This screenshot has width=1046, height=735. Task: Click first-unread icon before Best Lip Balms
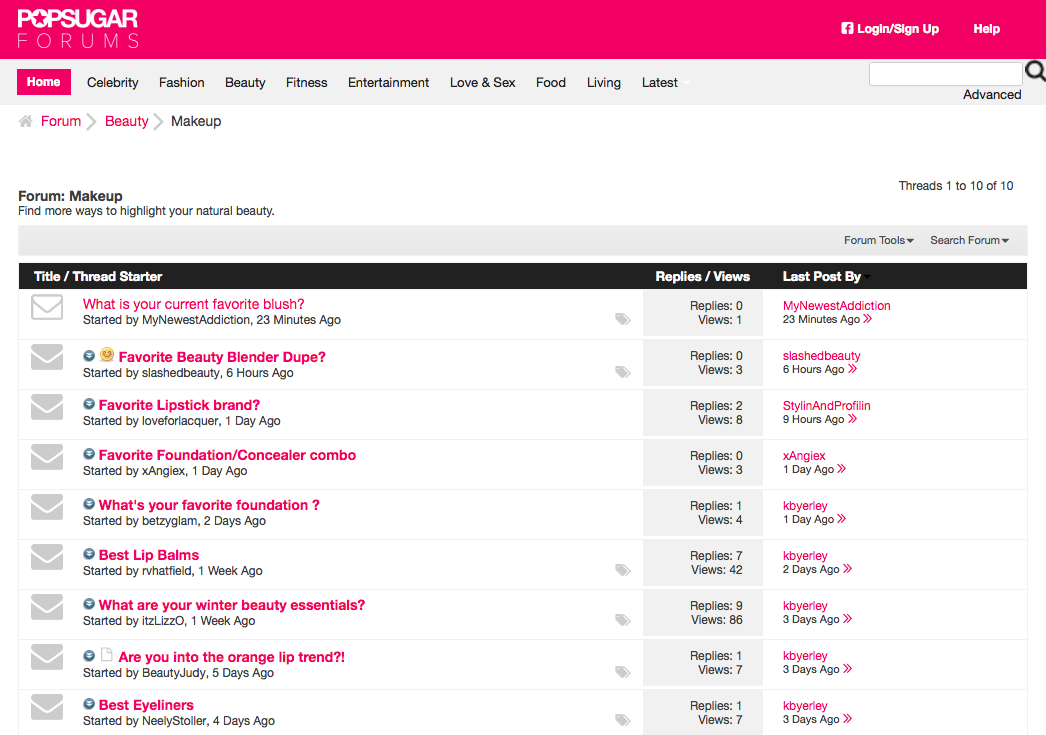point(89,554)
